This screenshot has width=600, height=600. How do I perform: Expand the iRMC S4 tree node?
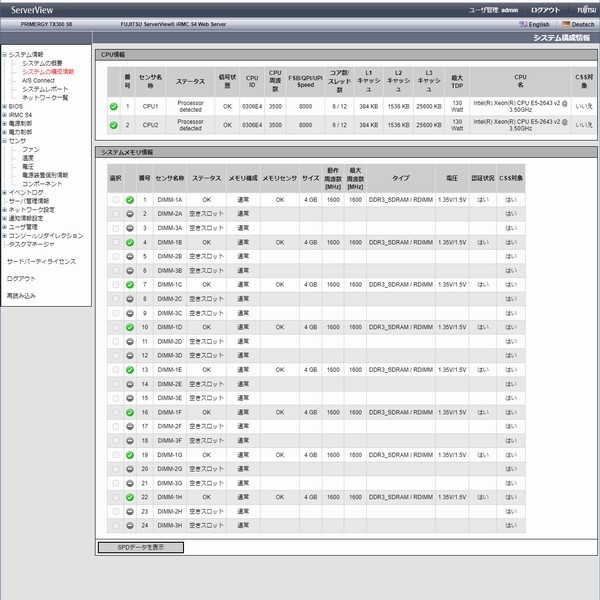pos(5,115)
